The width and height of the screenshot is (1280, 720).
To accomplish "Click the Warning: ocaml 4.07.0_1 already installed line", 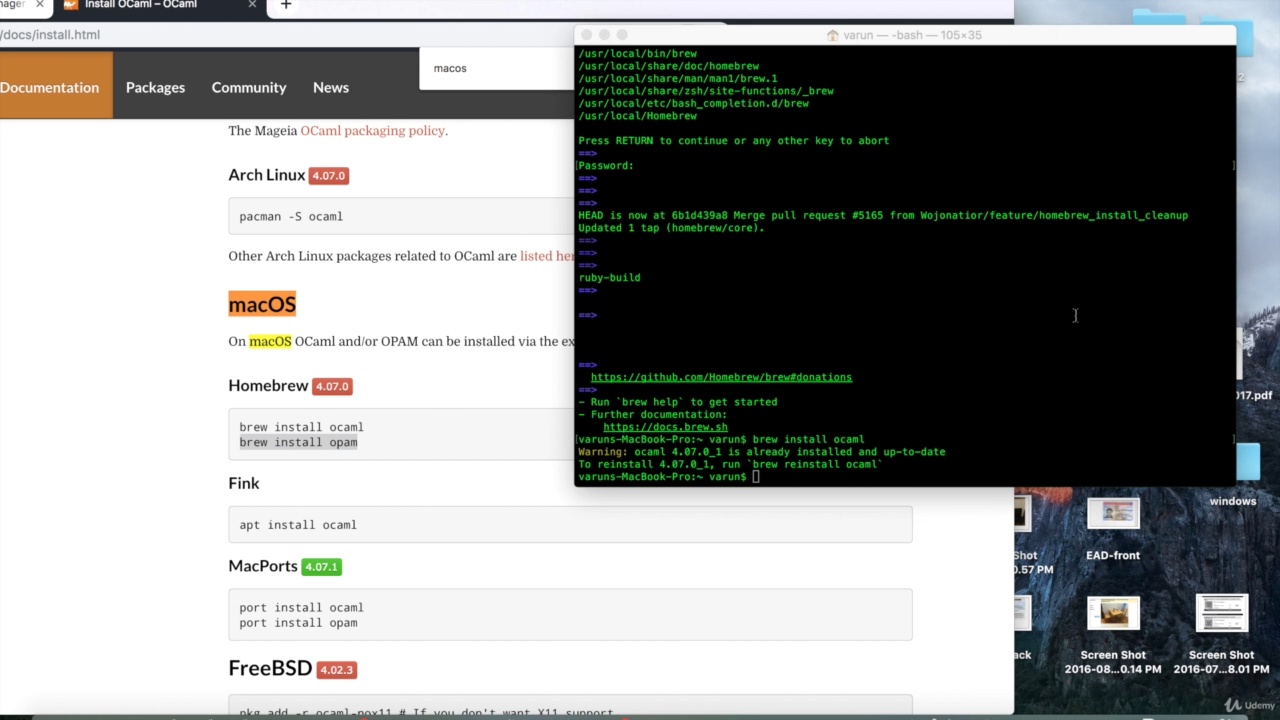I will [x=761, y=452].
